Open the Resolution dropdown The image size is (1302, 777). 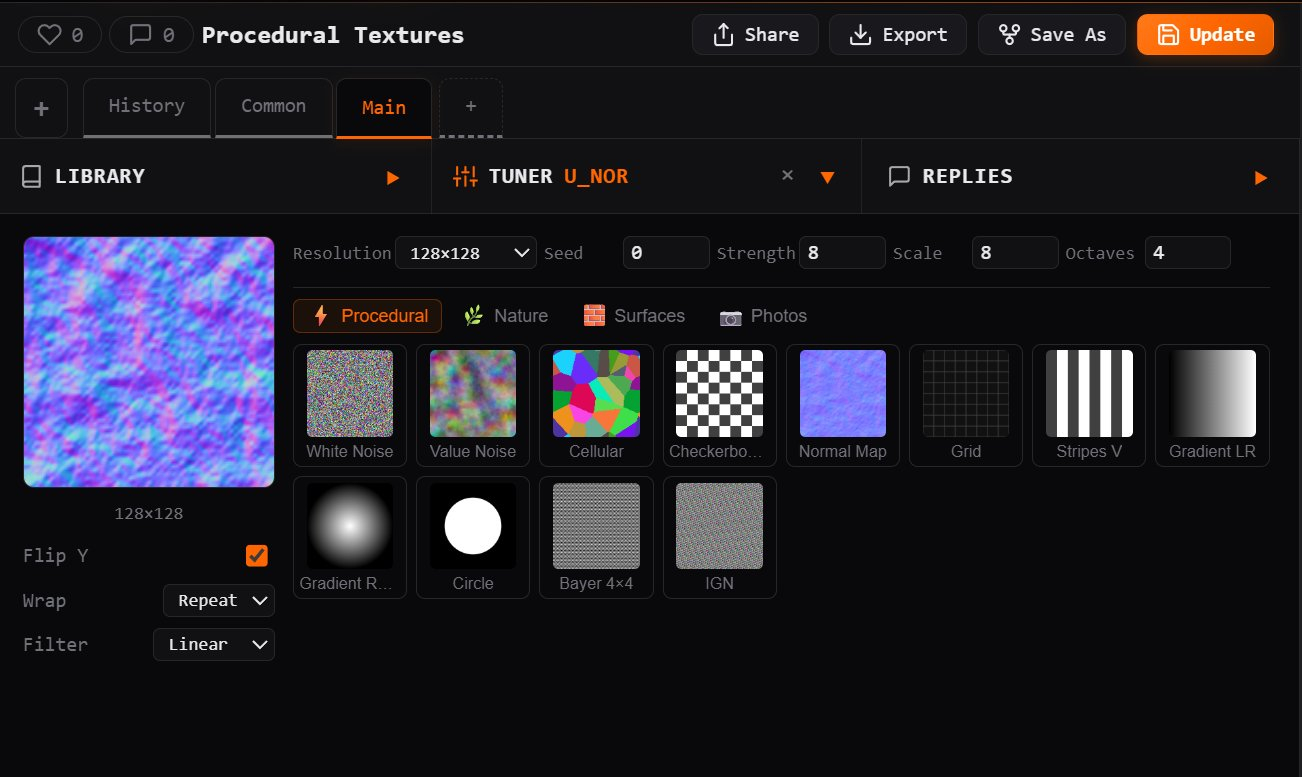[466, 253]
